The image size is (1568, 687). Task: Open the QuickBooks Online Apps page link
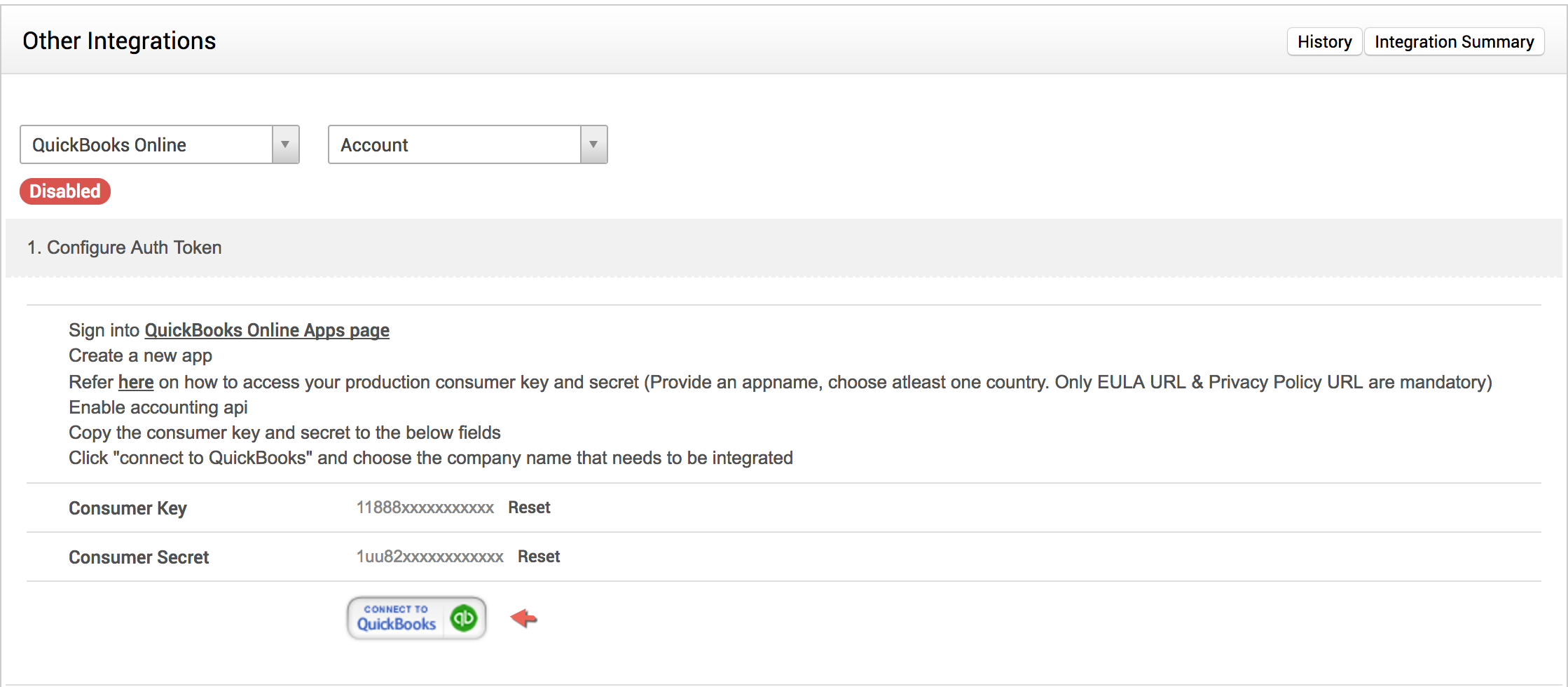tap(267, 330)
